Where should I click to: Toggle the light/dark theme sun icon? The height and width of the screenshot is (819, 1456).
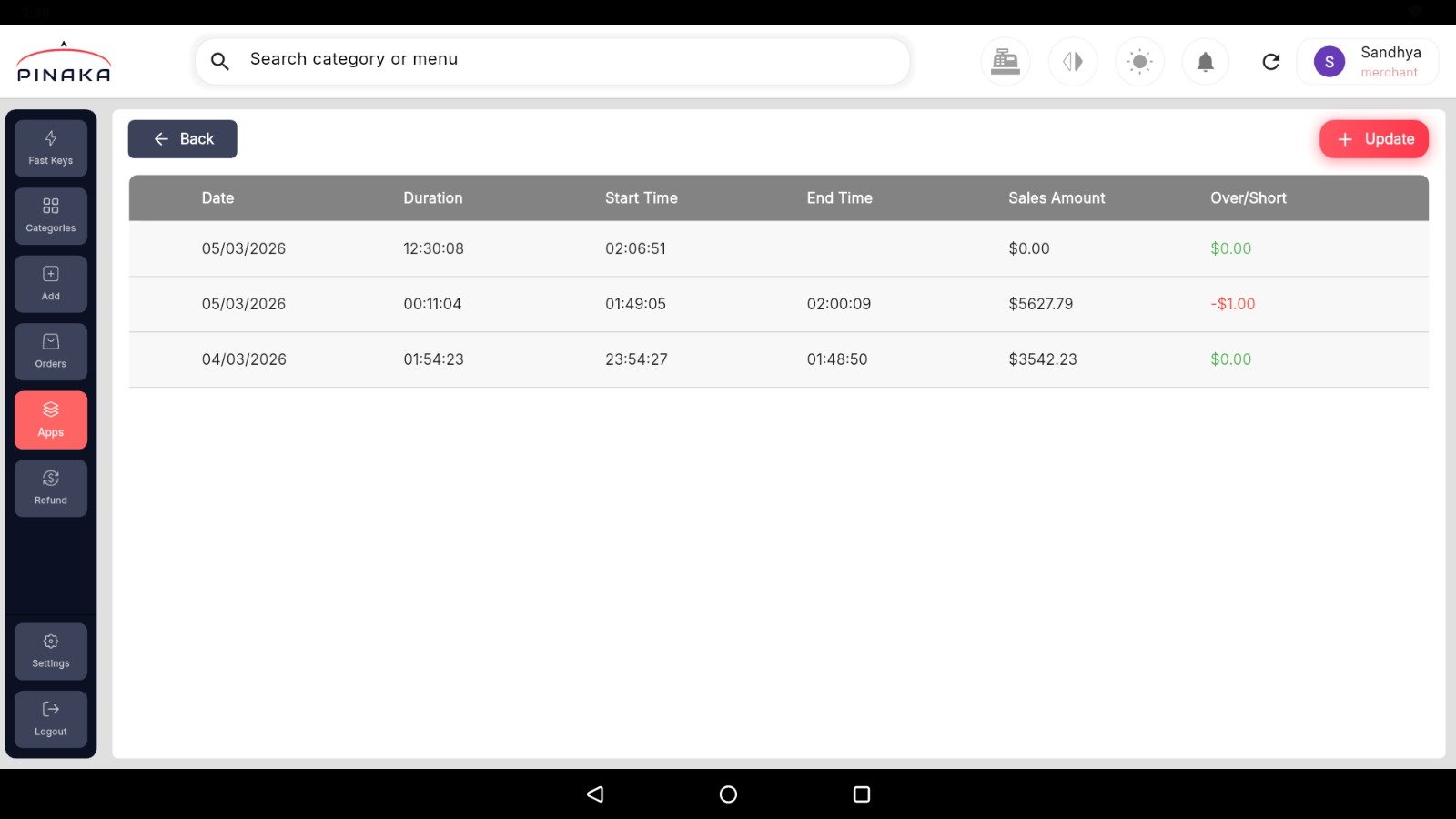coord(1139,62)
